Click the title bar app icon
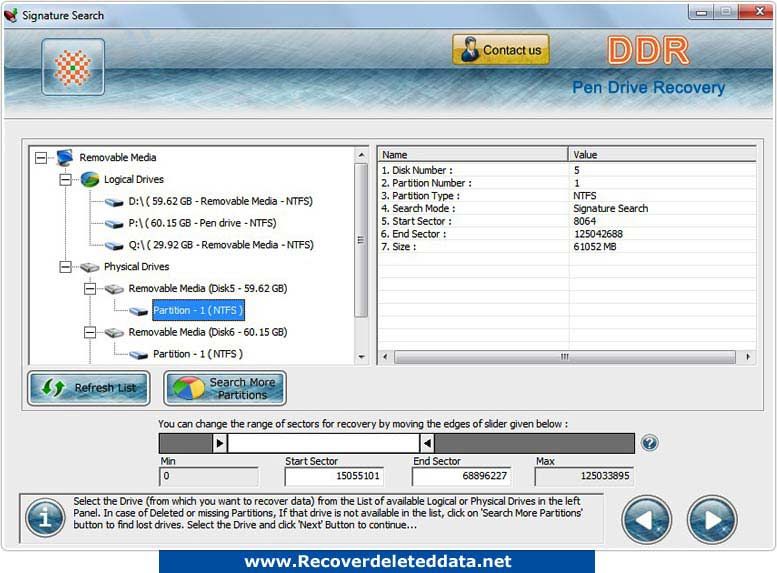The height and width of the screenshot is (573, 777). point(11,15)
